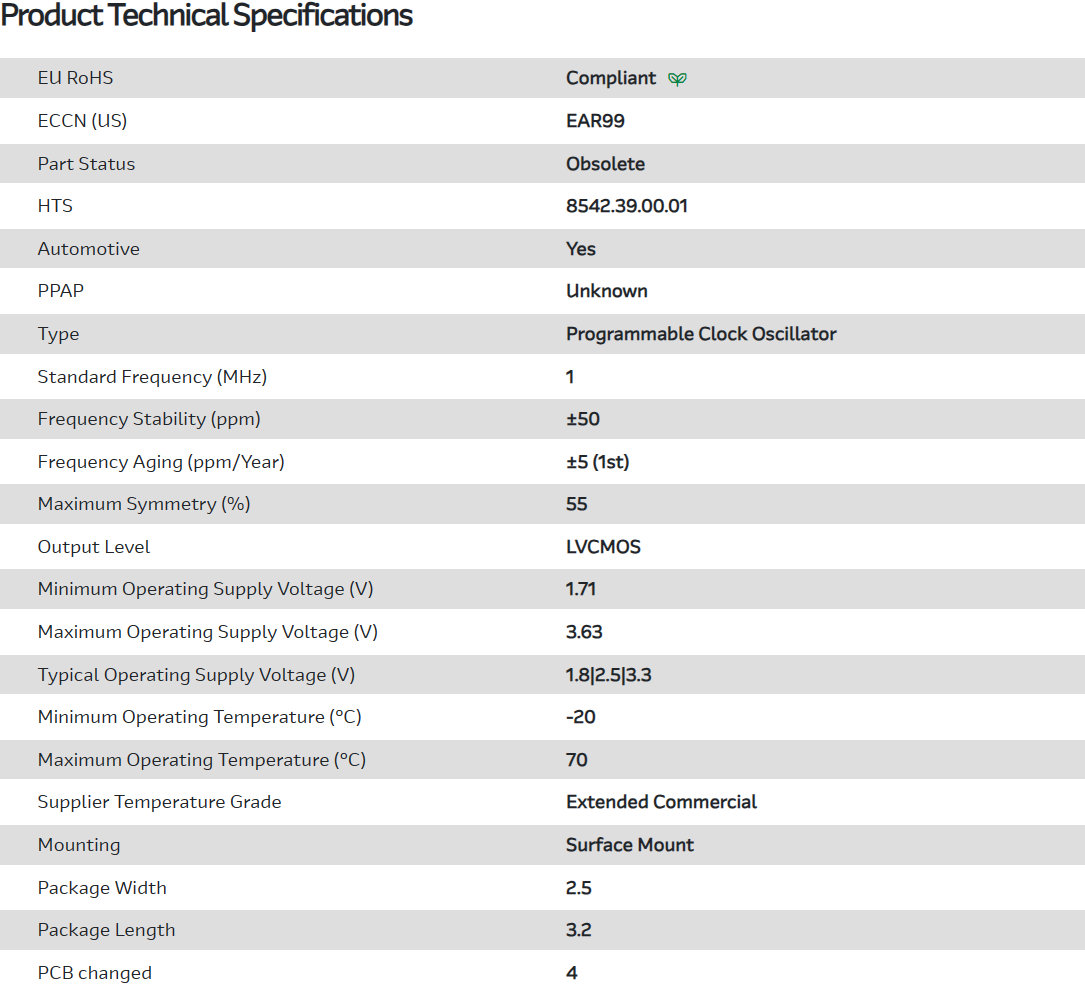Select the PPAP Unknown value
Viewport: 1085px width, 992px height.
point(606,291)
